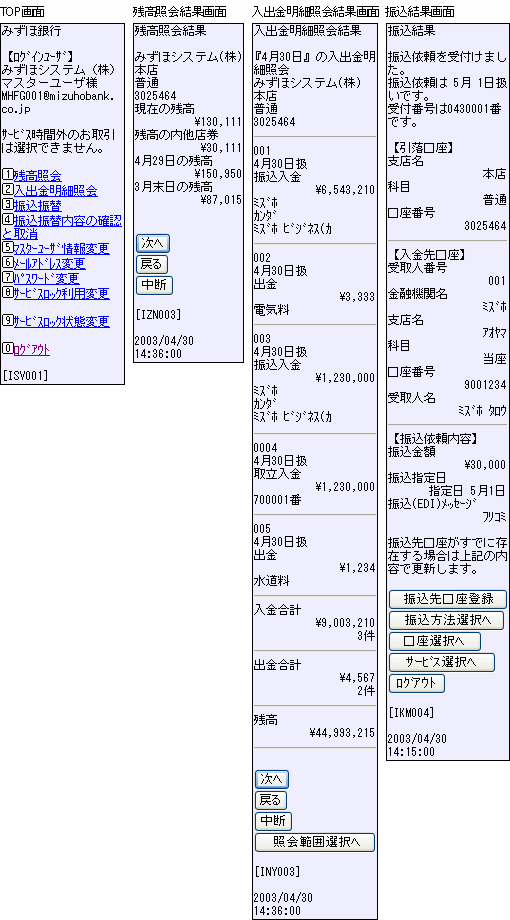Click 中断 on the 残高照会結果 screen
510x920 pixels.
point(154,285)
